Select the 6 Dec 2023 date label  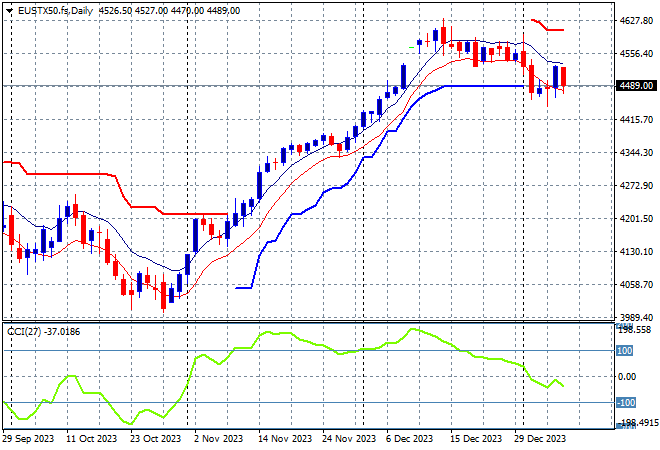click(409, 439)
